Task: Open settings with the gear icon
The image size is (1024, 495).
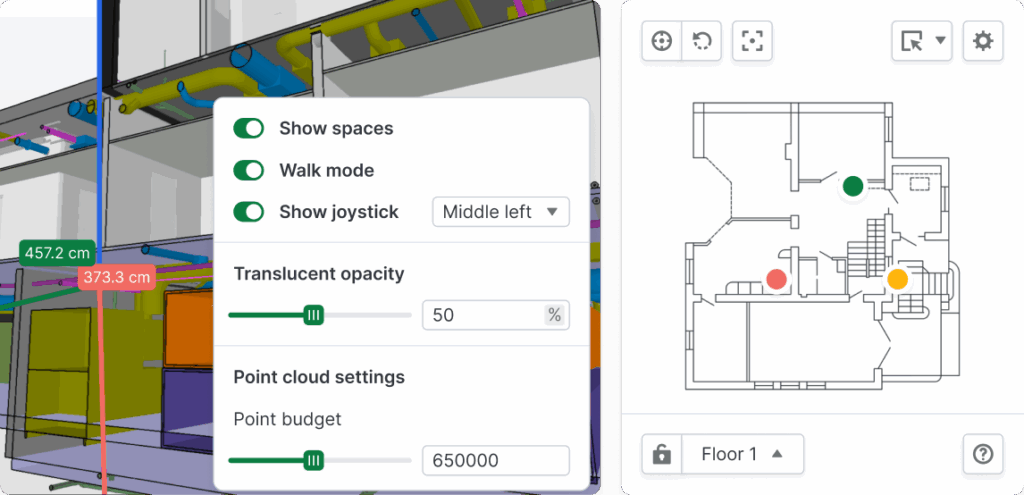Action: [x=983, y=41]
